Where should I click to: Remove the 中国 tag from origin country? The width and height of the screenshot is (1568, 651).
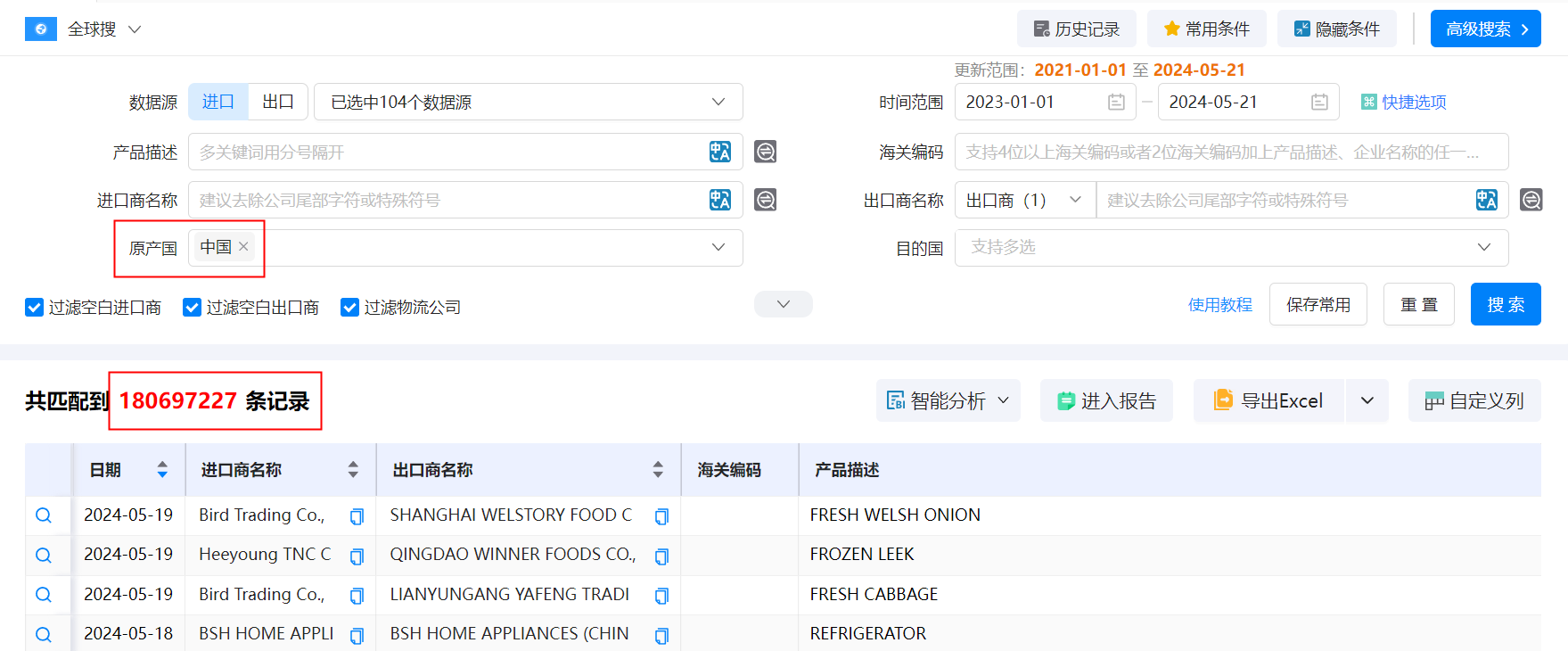pos(243,247)
